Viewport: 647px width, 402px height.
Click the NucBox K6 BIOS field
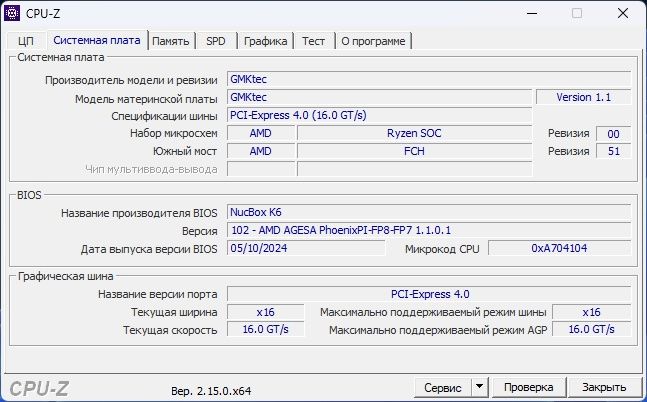[429, 212]
